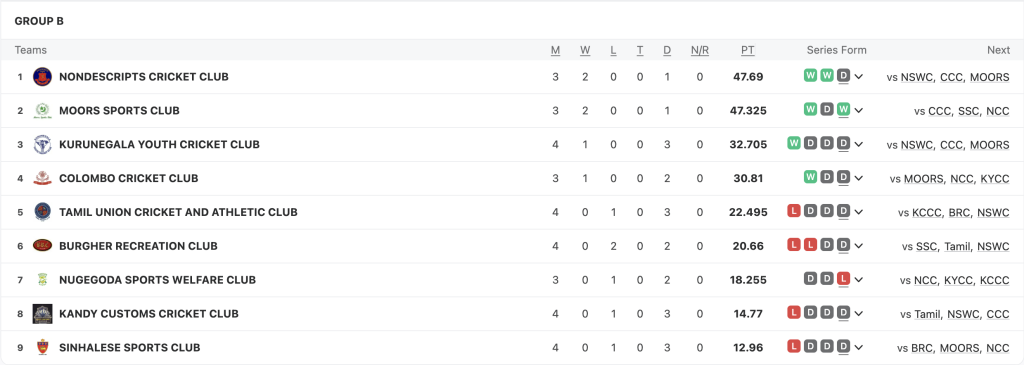Image resolution: width=1024 pixels, height=365 pixels.
Task: Open SSC link in Moors next fixtures
Action: point(968,111)
